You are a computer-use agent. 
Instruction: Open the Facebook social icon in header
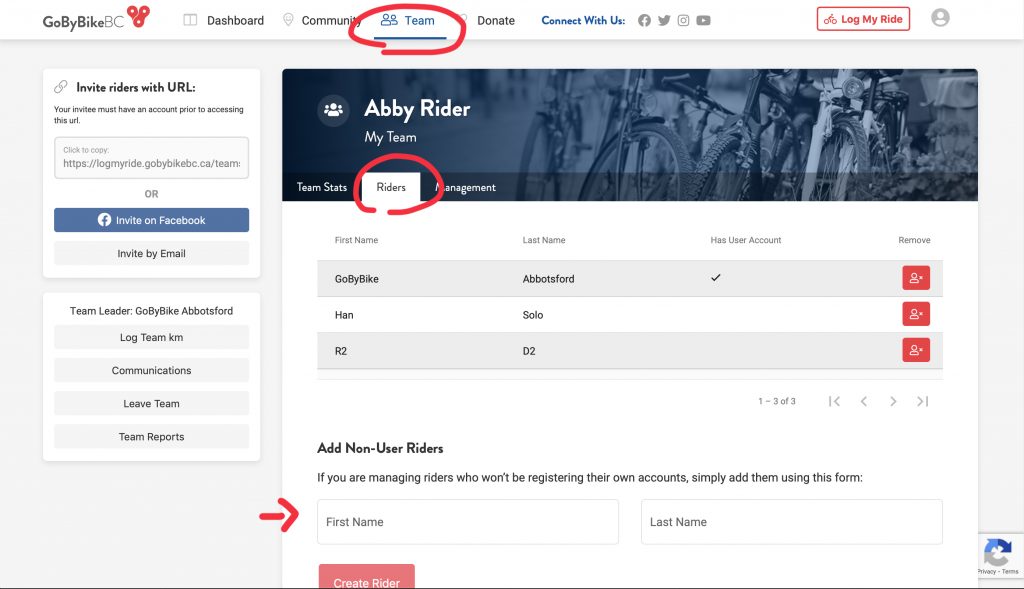(x=644, y=20)
